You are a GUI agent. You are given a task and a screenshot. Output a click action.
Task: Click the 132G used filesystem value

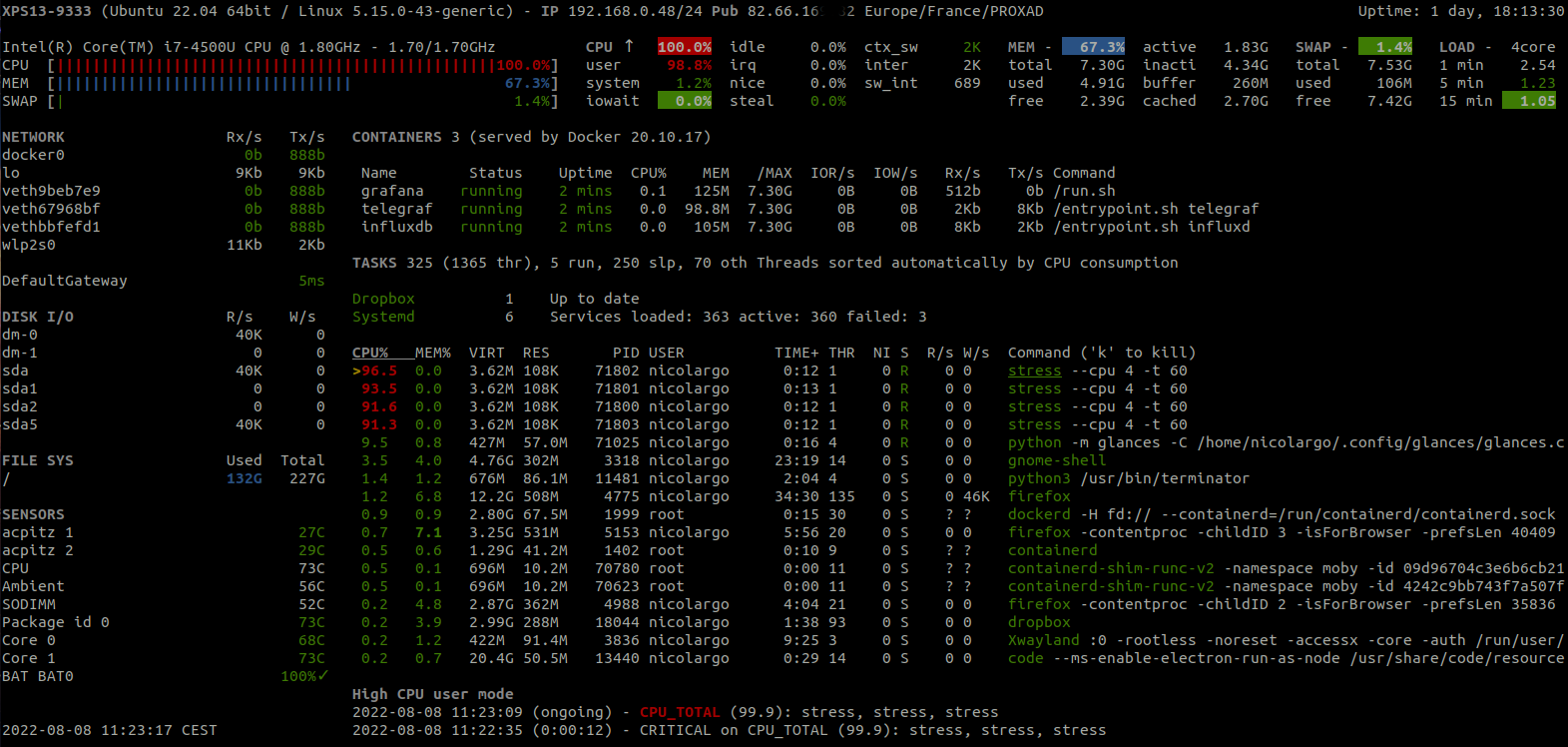pos(244,478)
